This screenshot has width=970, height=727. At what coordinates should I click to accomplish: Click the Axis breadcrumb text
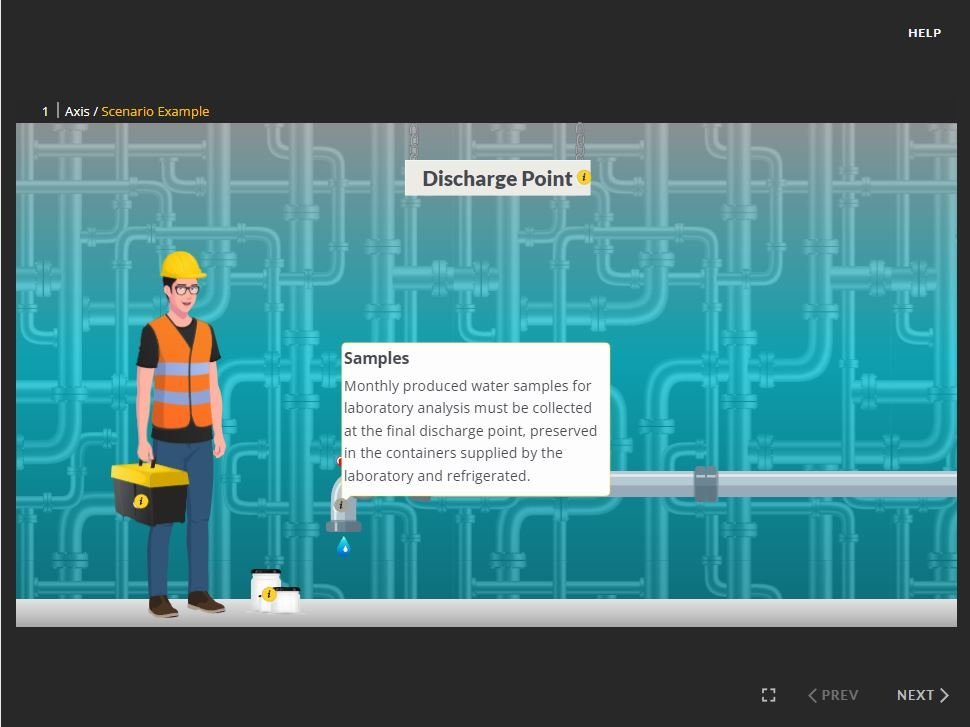(x=77, y=111)
